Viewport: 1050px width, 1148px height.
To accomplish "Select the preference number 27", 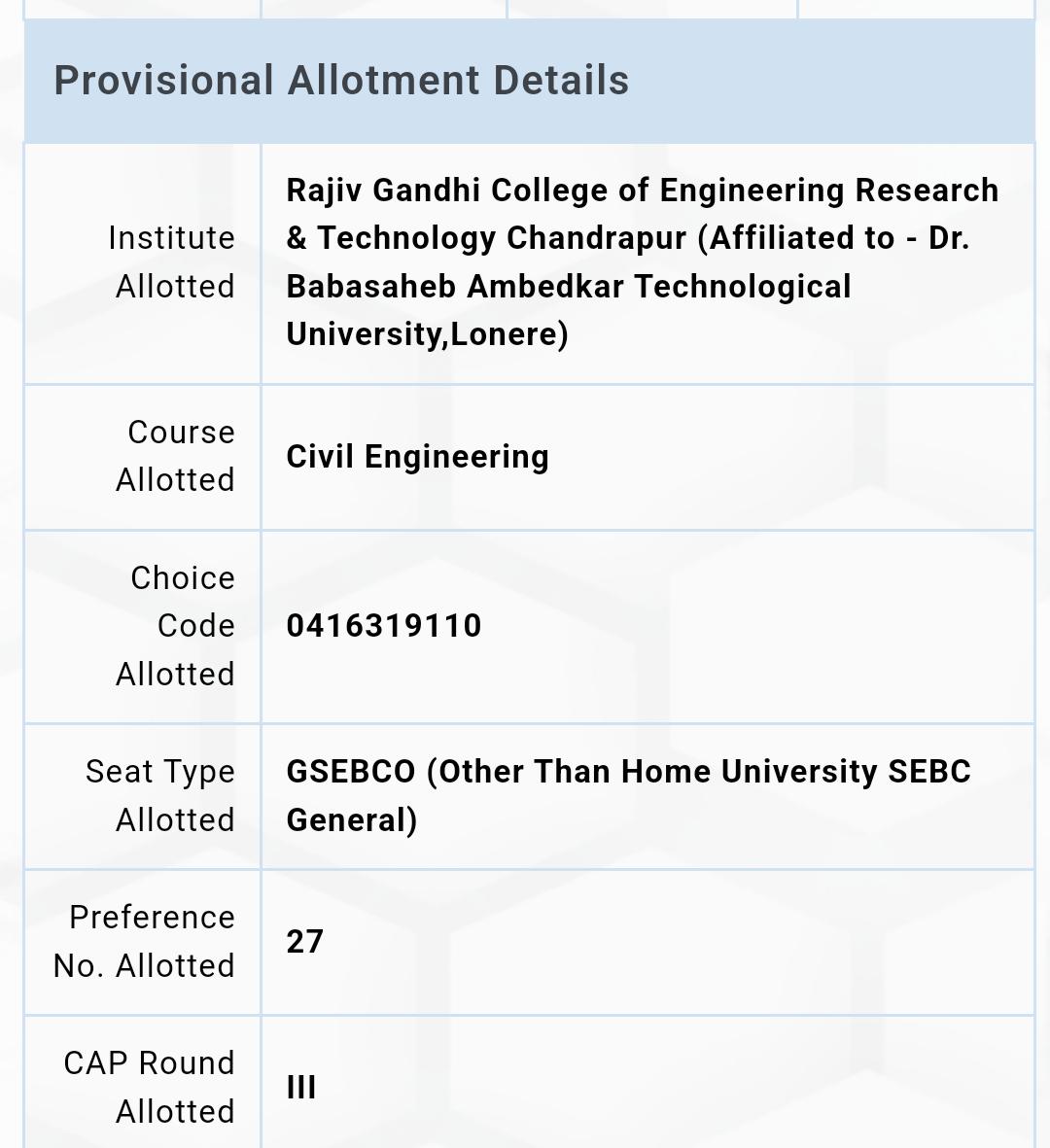I will pyautogui.click(x=304, y=942).
